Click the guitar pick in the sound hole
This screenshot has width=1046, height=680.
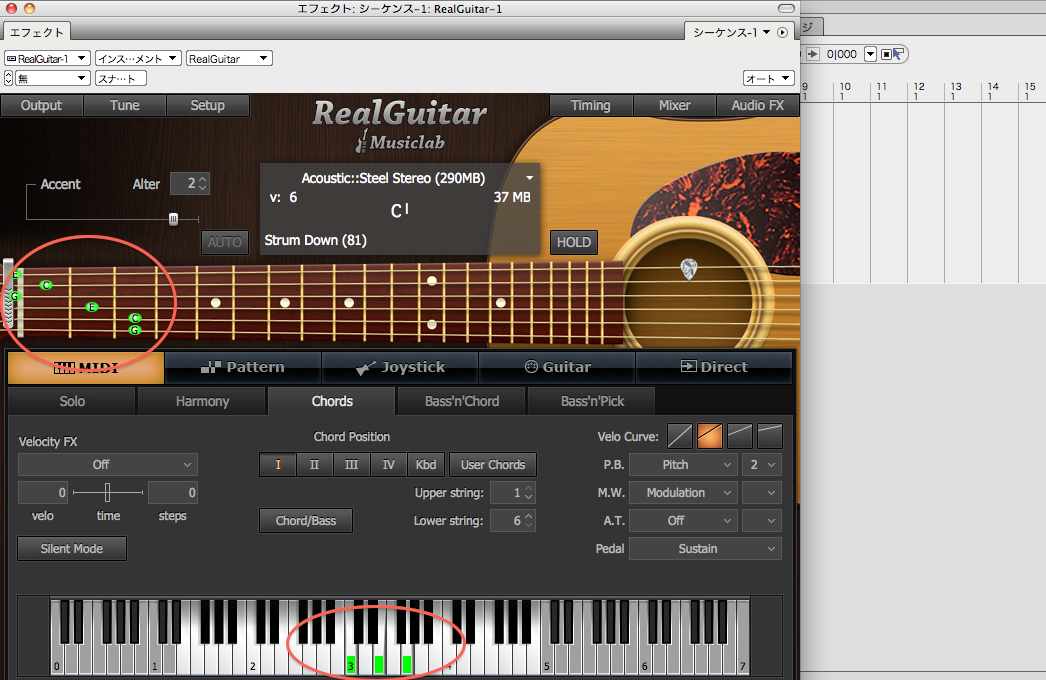tap(688, 268)
